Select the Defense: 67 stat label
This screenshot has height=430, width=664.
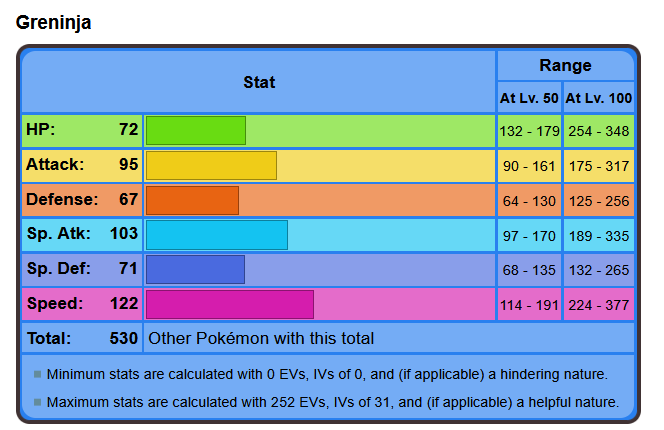82,200
